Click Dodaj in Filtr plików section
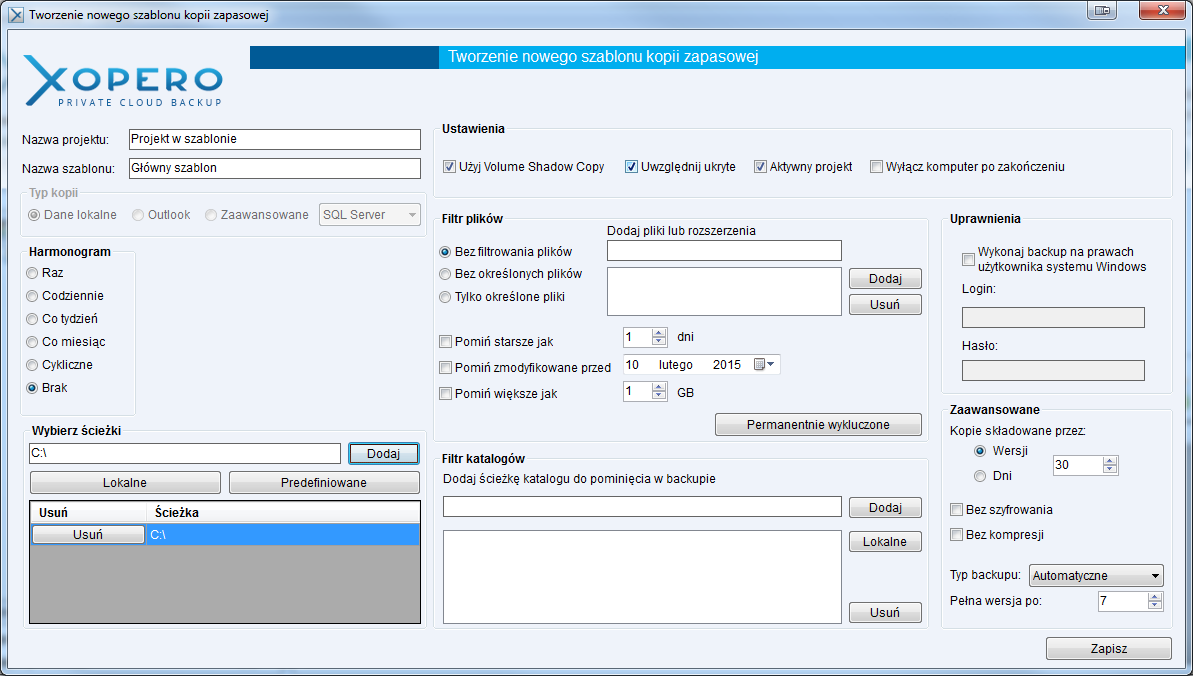Viewport: 1193px width, 676px height. (x=885, y=279)
